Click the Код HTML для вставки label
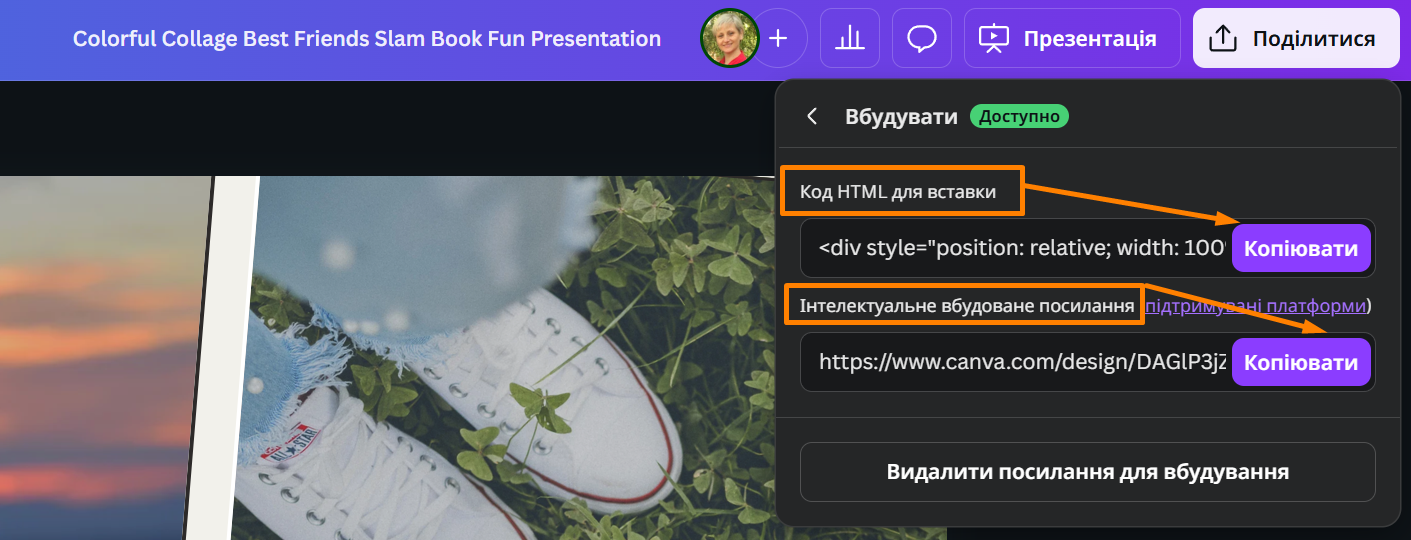 (x=898, y=192)
